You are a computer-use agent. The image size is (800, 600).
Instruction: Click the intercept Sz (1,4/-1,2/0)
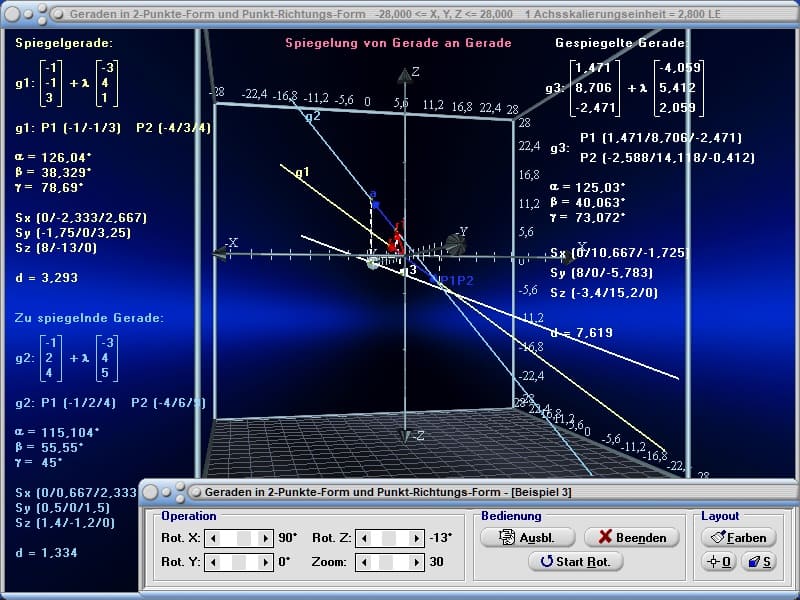[x=65, y=522]
